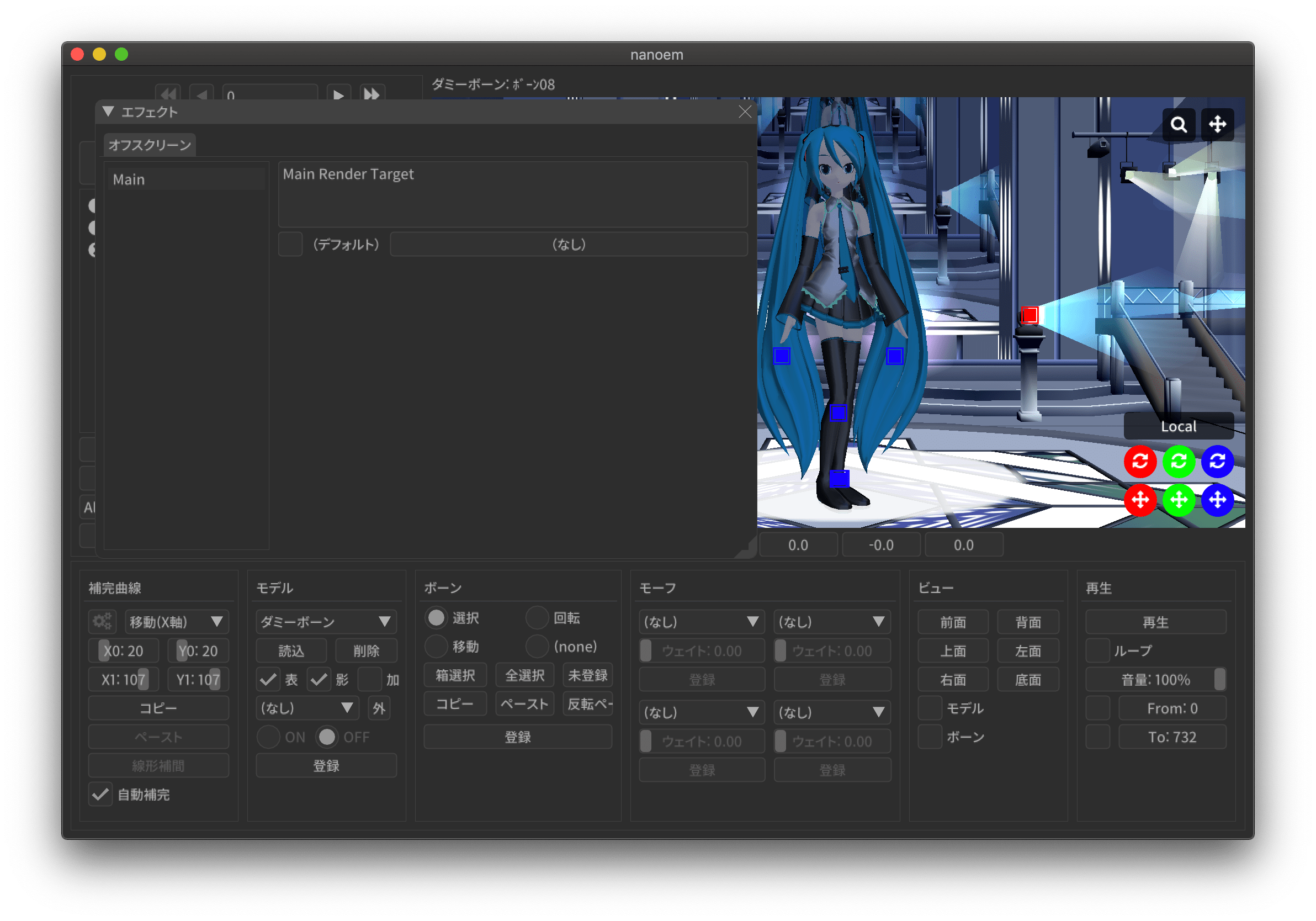Adjust the 音量 100% volume slider
The width and height of the screenshot is (1316, 921).
[1155, 680]
